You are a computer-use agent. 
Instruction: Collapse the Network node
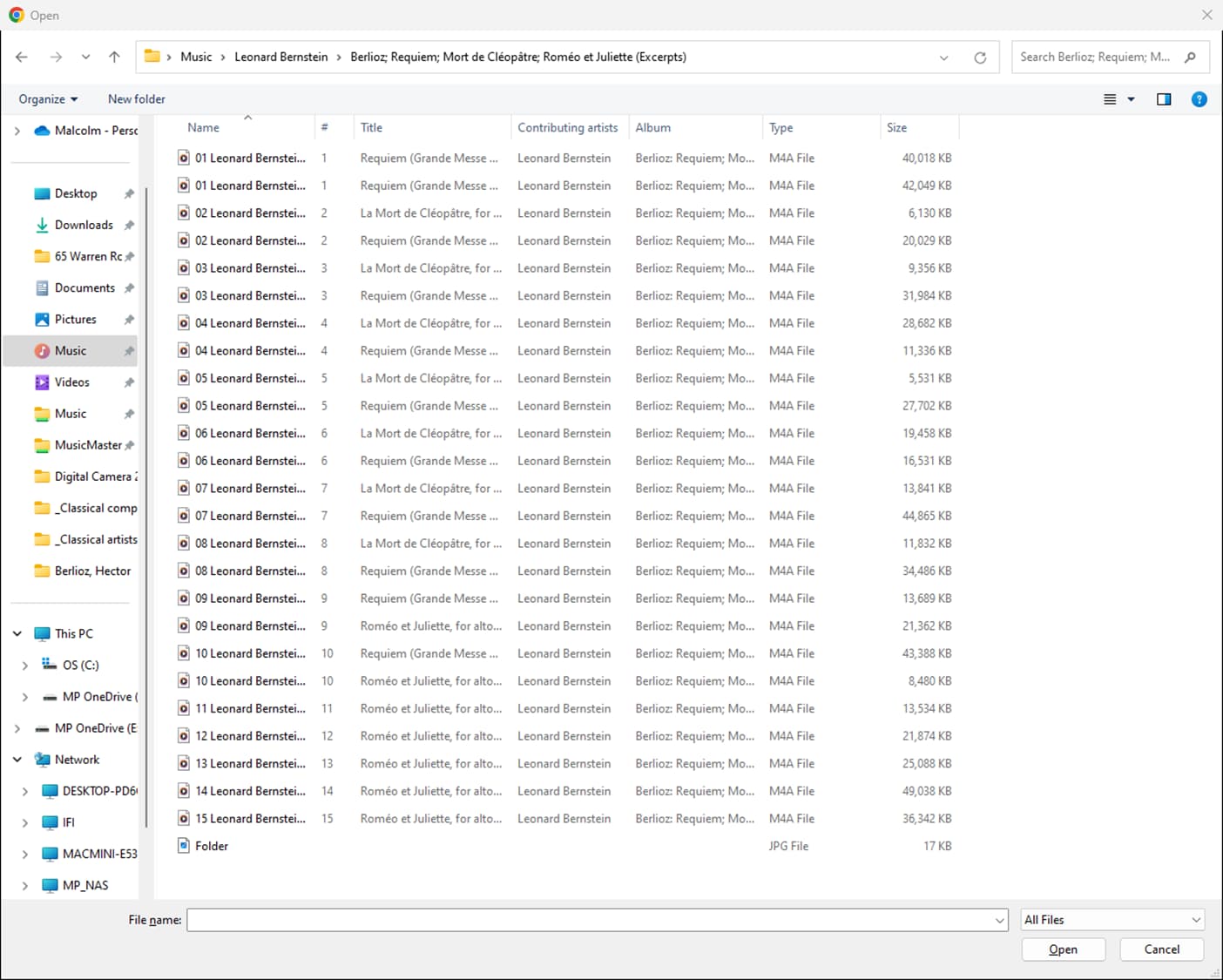click(17, 760)
